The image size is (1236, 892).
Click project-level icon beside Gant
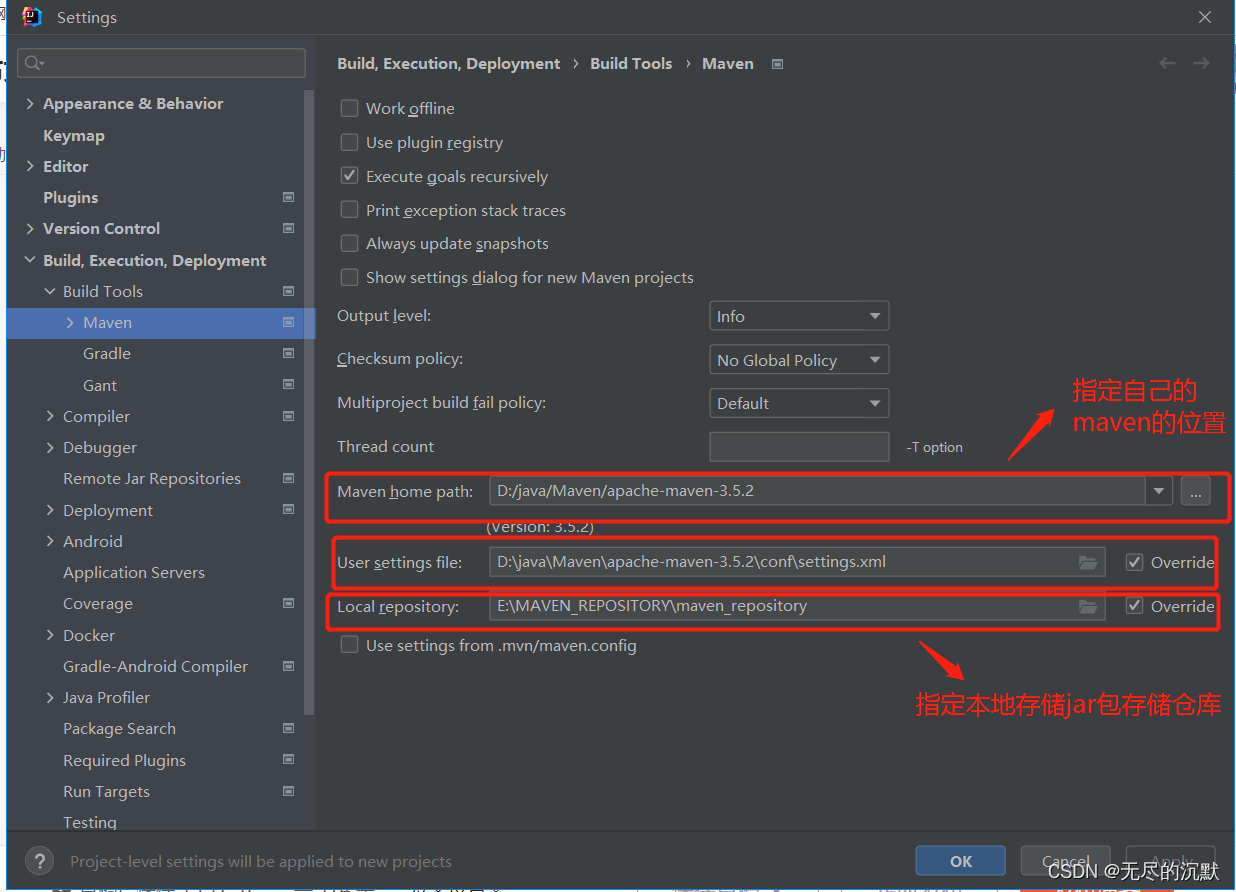point(288,385)
